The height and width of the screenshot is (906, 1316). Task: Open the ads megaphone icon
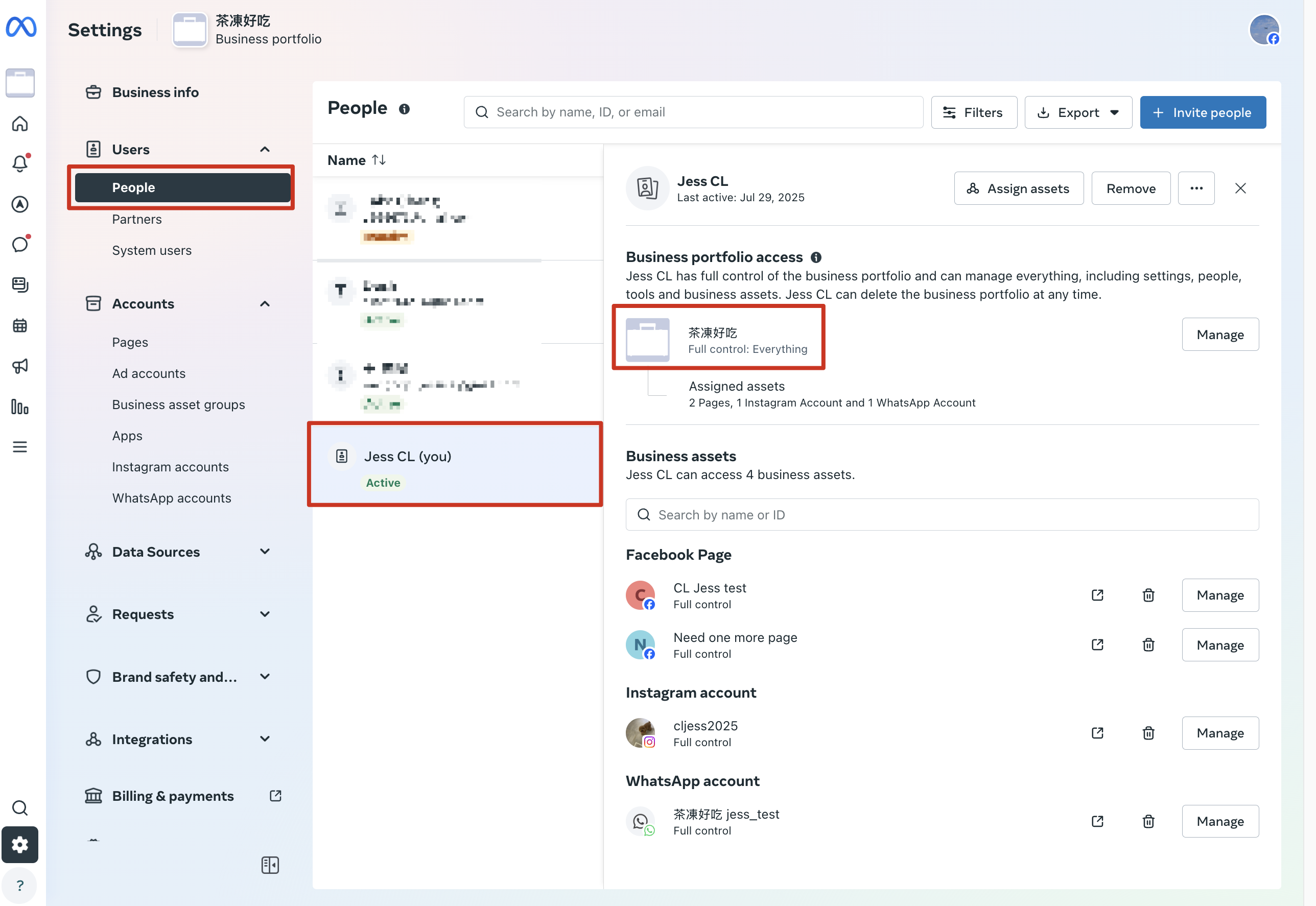[x=20, y=366]
